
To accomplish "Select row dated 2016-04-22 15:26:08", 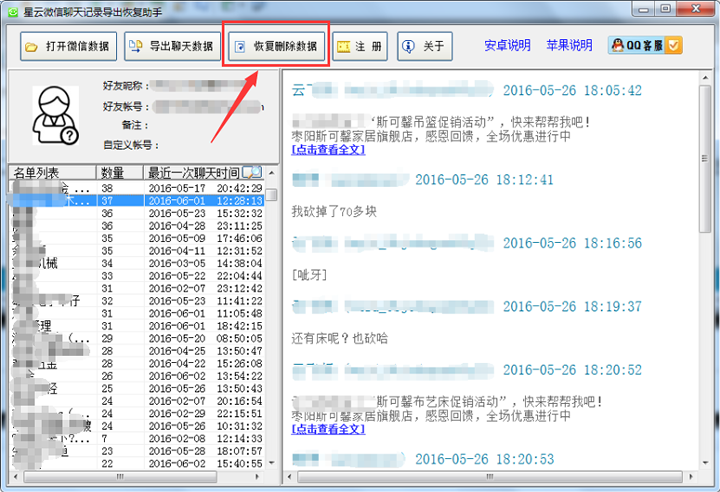I will click(137, 363).
